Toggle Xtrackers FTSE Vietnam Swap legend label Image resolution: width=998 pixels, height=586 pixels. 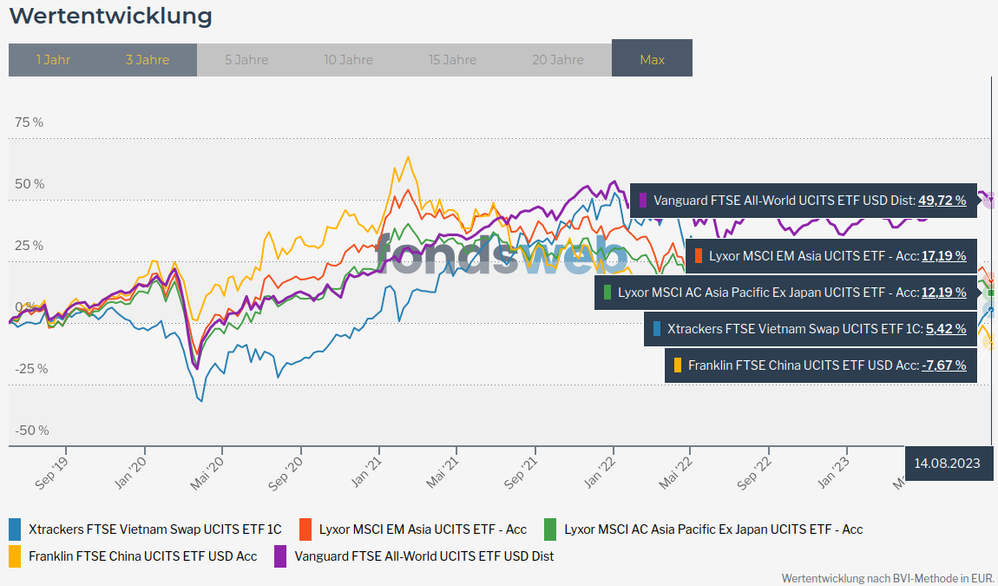(x=155, y=529)
